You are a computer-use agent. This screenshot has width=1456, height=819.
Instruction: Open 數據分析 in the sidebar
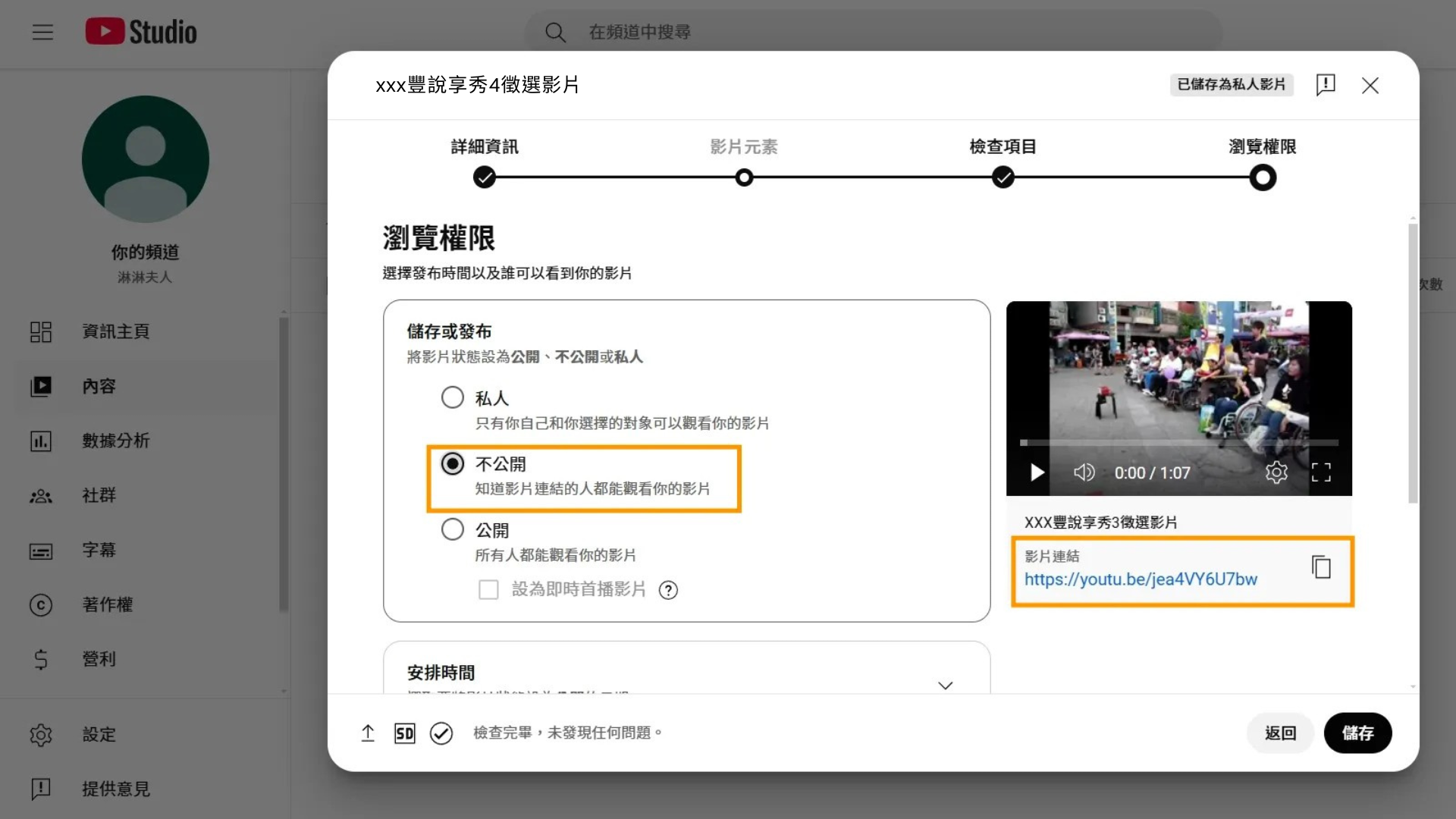click(x=115, y=441)
